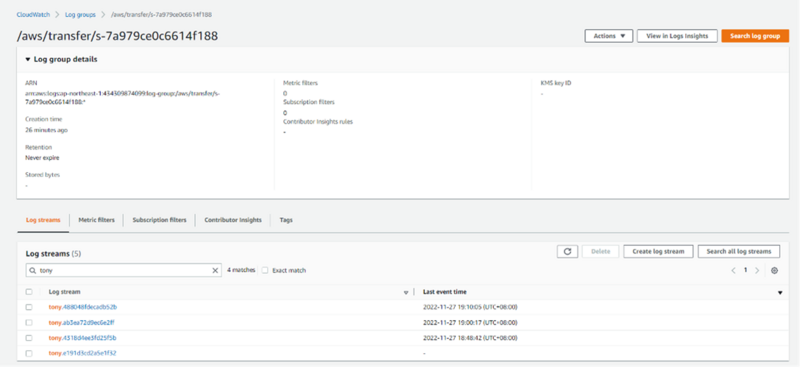Clear the tony search text

click(215, 271)
